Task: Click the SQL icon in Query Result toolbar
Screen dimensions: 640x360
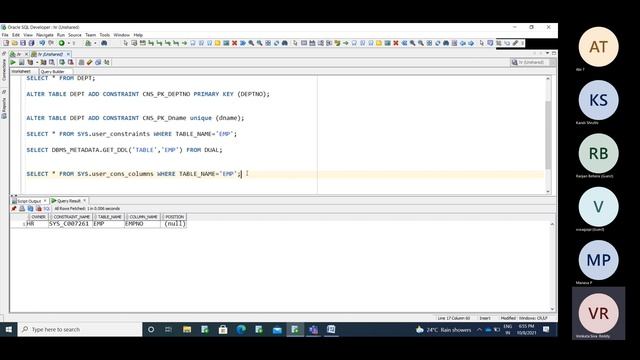Action: (x=47, y=209)
